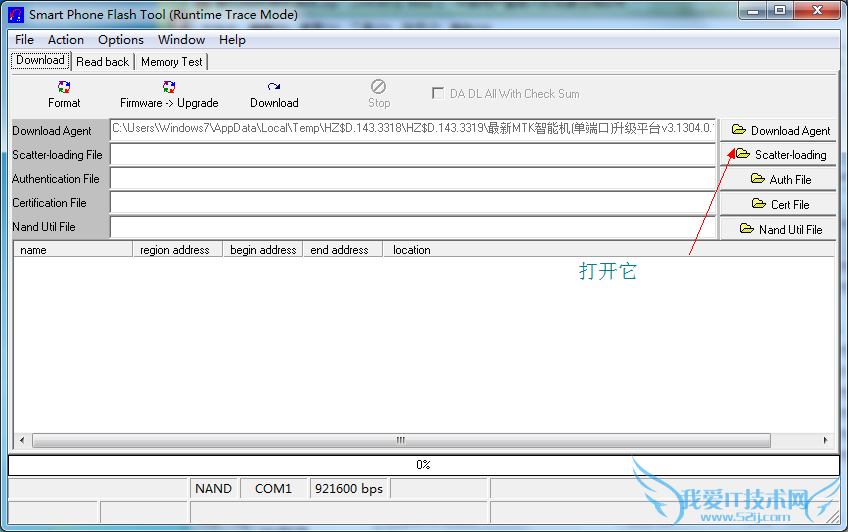The width and height of the screenshot is (848, 532).
Task: Open the Window menu
Action: point(181,39)
